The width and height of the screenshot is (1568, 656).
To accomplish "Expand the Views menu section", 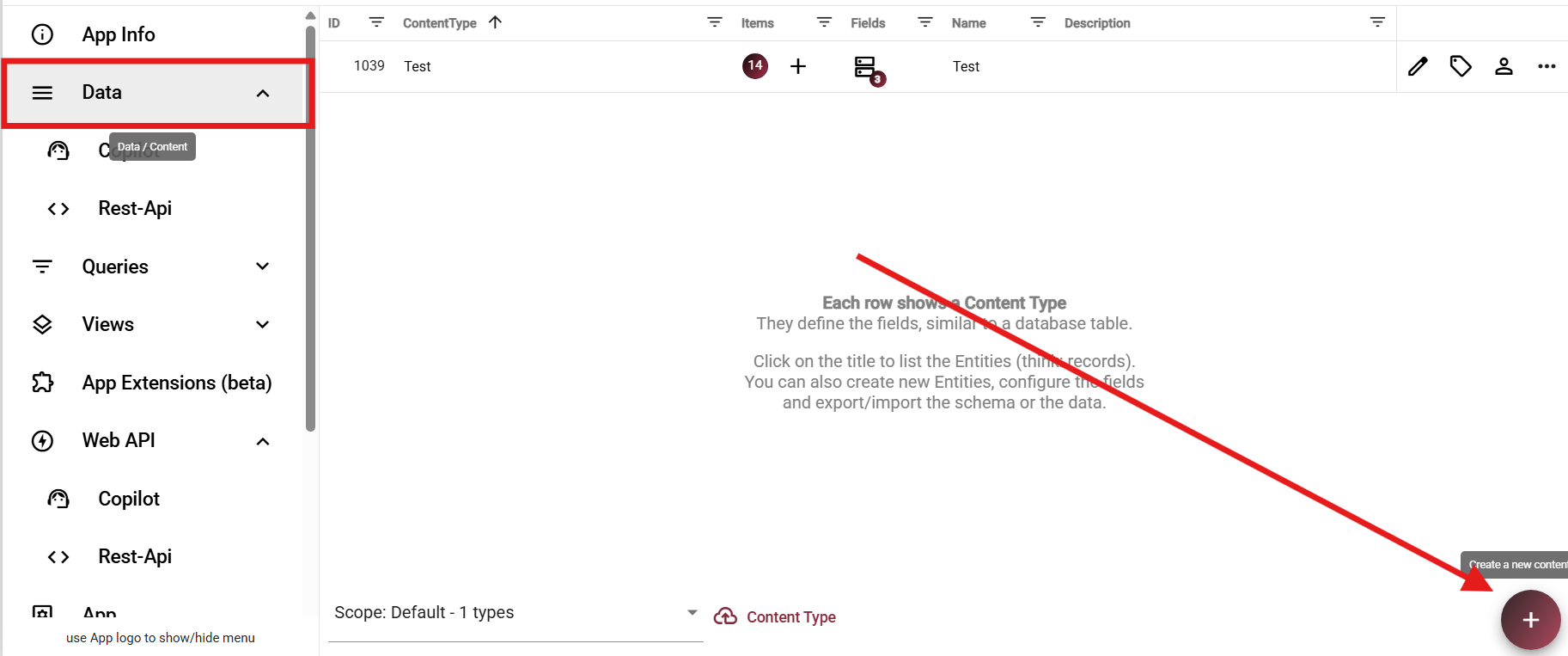I will [263, 324].
